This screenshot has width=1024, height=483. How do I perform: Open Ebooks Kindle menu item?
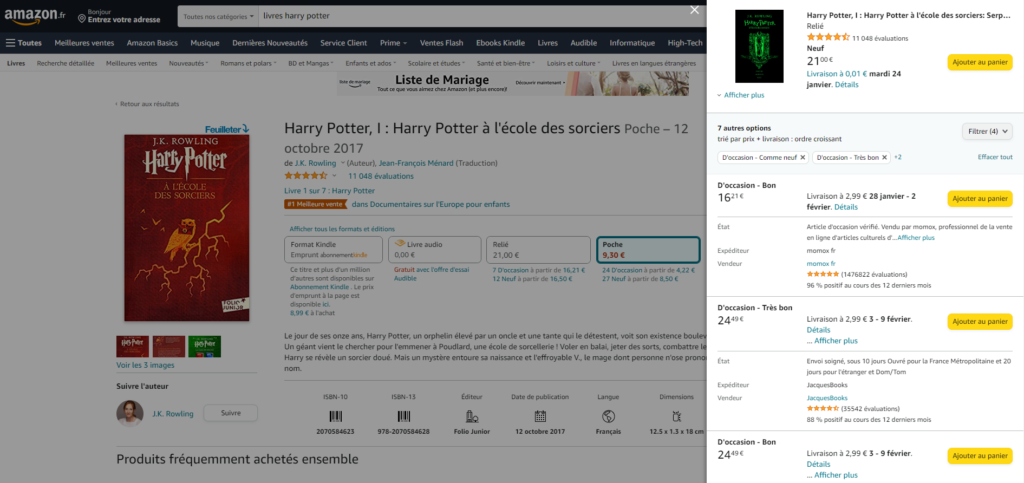pyautogui.click(x=500, y=43)
